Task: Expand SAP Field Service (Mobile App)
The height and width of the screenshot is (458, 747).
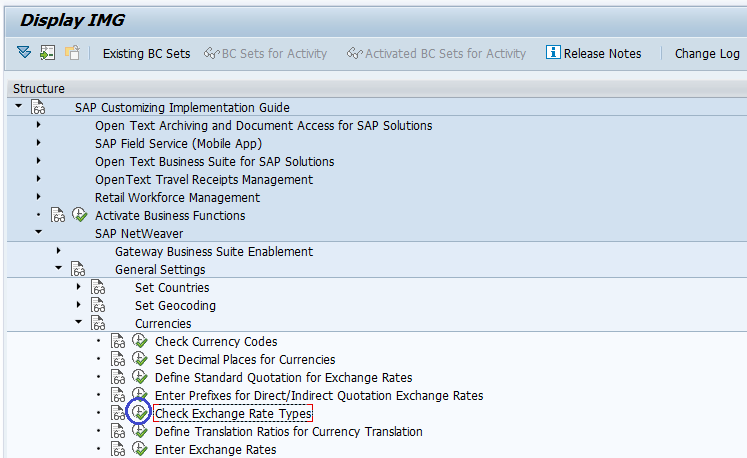Action: click(x=39, y=143)
